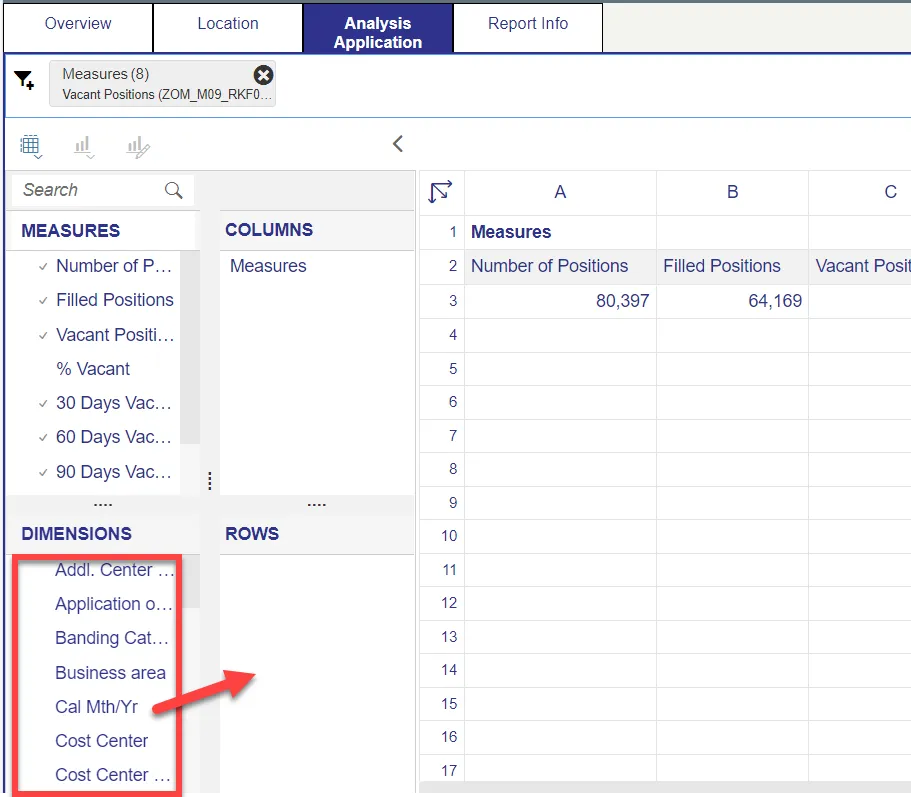Collapse the side panel with left chevron
This screenshot has width=911, height=797.
tap(397, 144)
